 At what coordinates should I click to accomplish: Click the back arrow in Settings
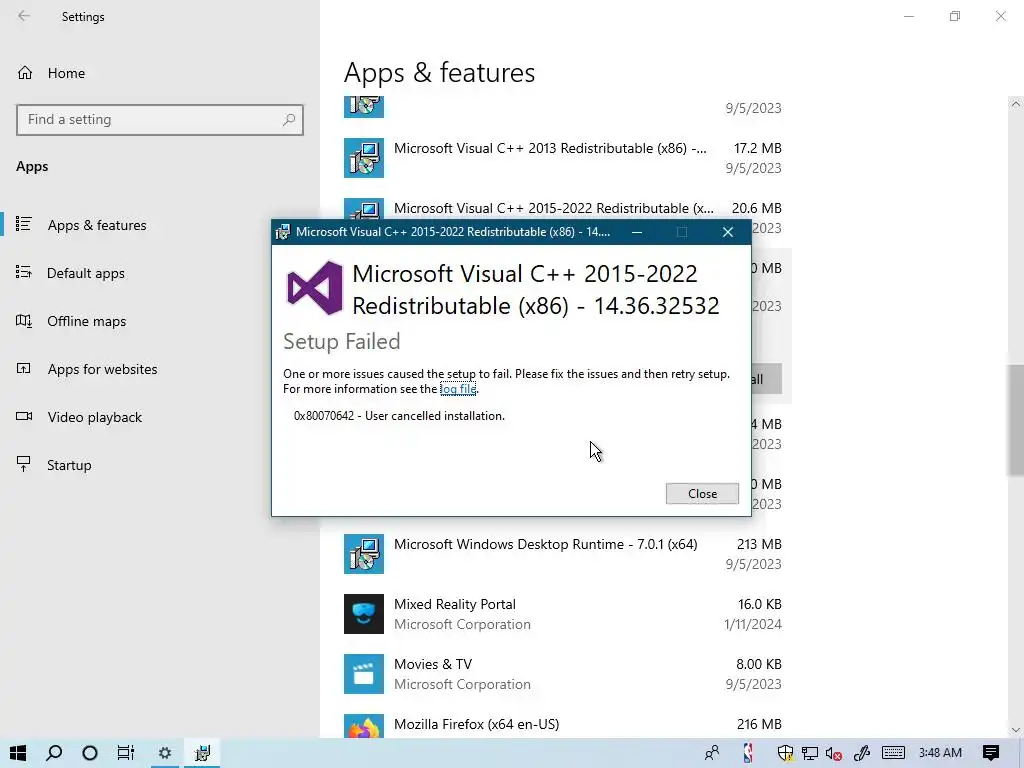[x=24, y=16]
